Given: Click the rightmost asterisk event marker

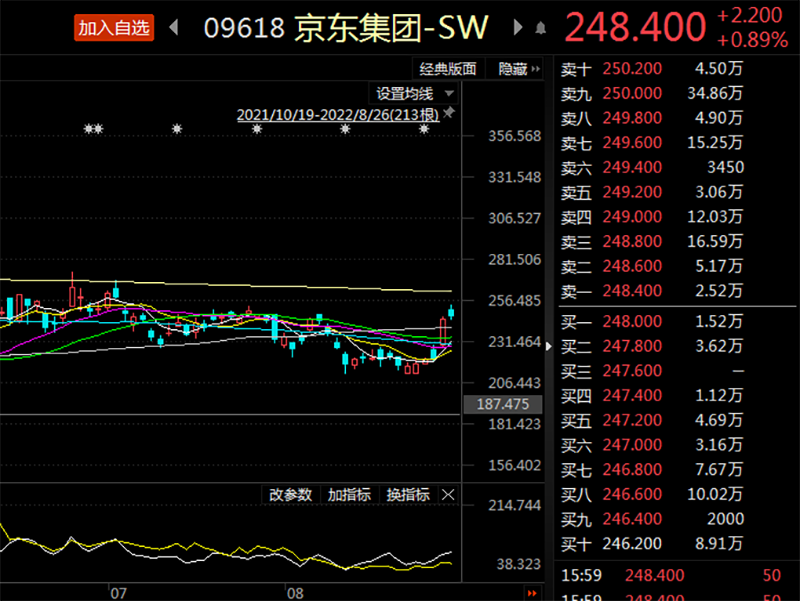Looking at the screenshot, I should point(424,130).
